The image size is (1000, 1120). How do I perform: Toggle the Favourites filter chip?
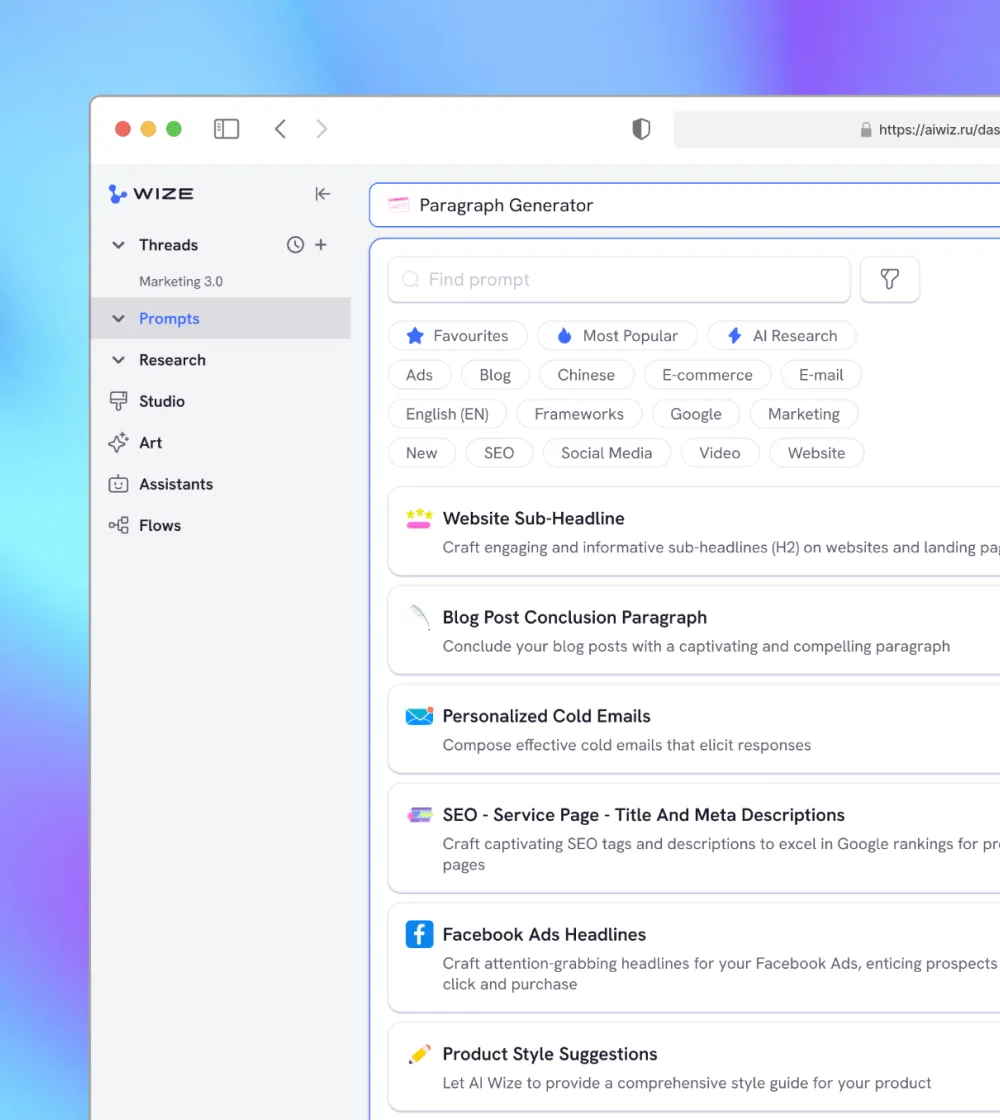[x=457, y=336]
